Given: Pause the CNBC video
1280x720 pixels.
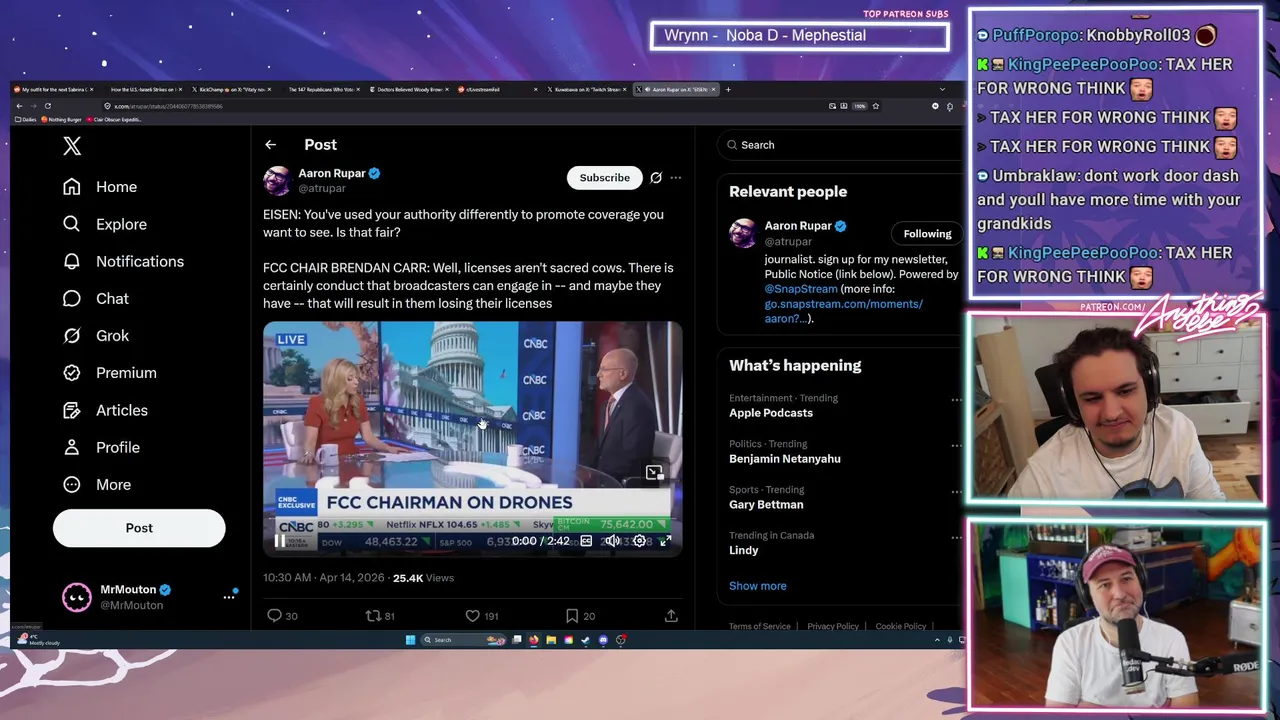Looking at the screenshot, I should (x=280, y=541).
